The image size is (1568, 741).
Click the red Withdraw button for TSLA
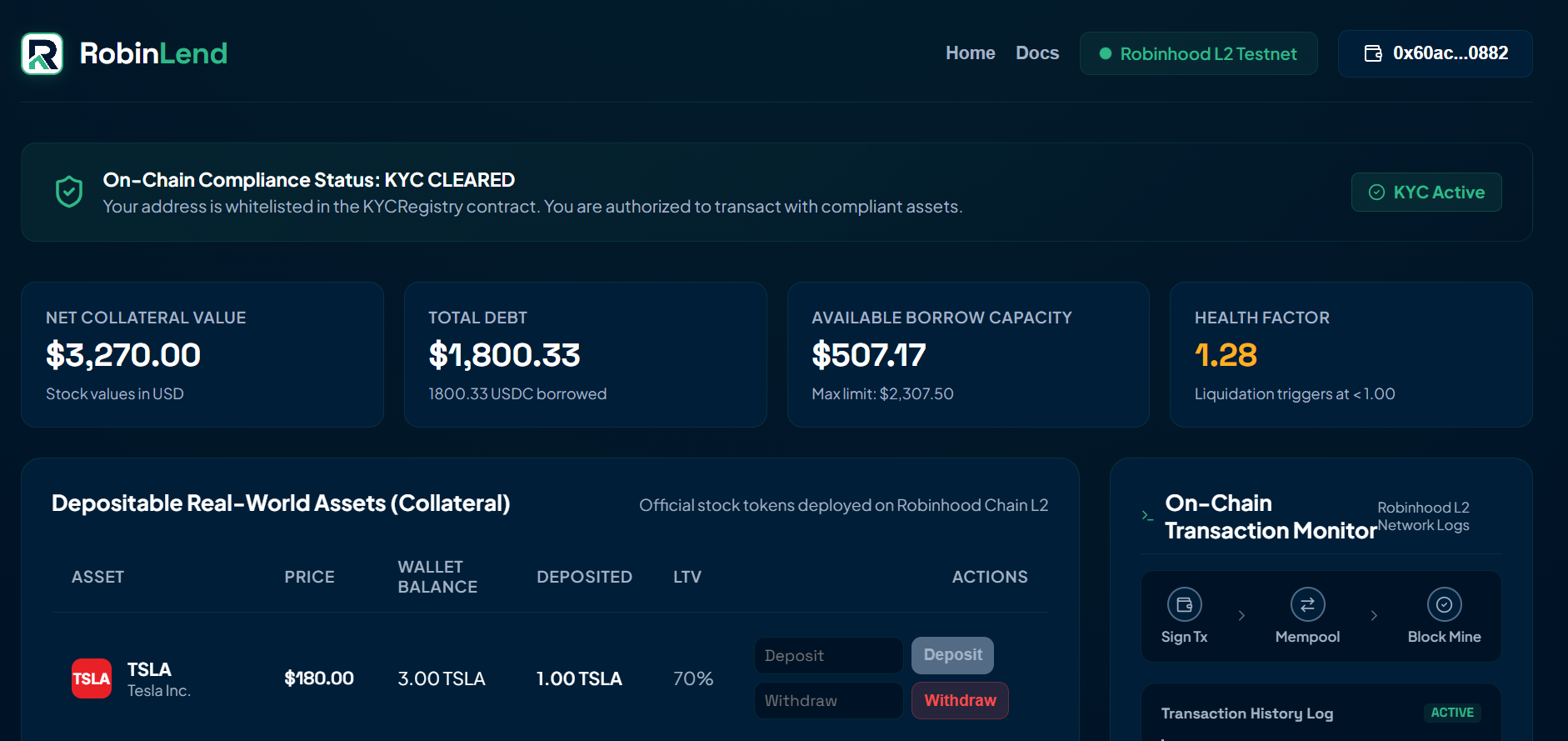(x=960, y=700)
